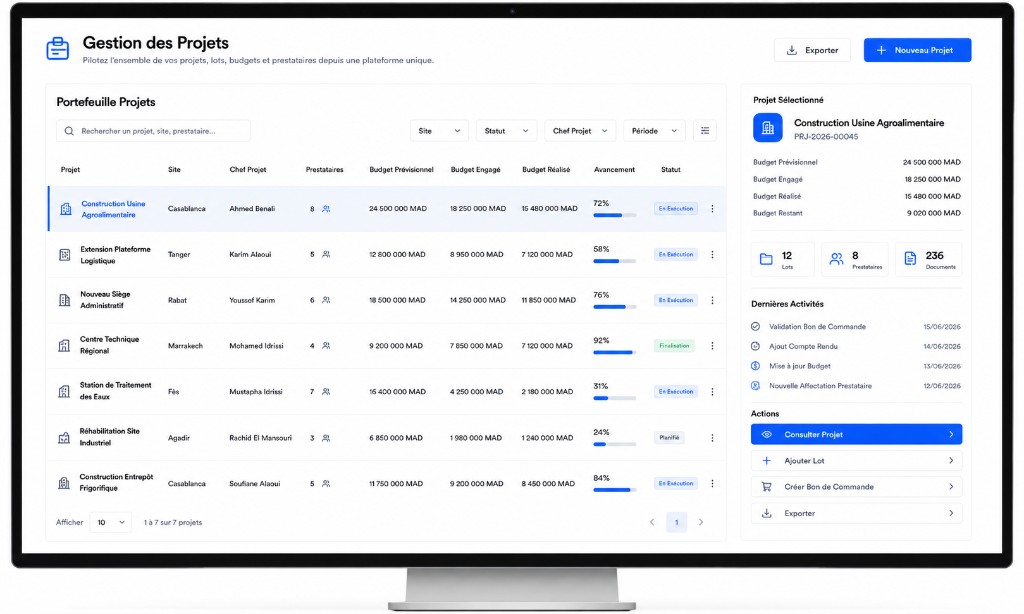Click the column settings list icon
The height and width of the screenshot is (614, 1024).
(x=705, y=131)
